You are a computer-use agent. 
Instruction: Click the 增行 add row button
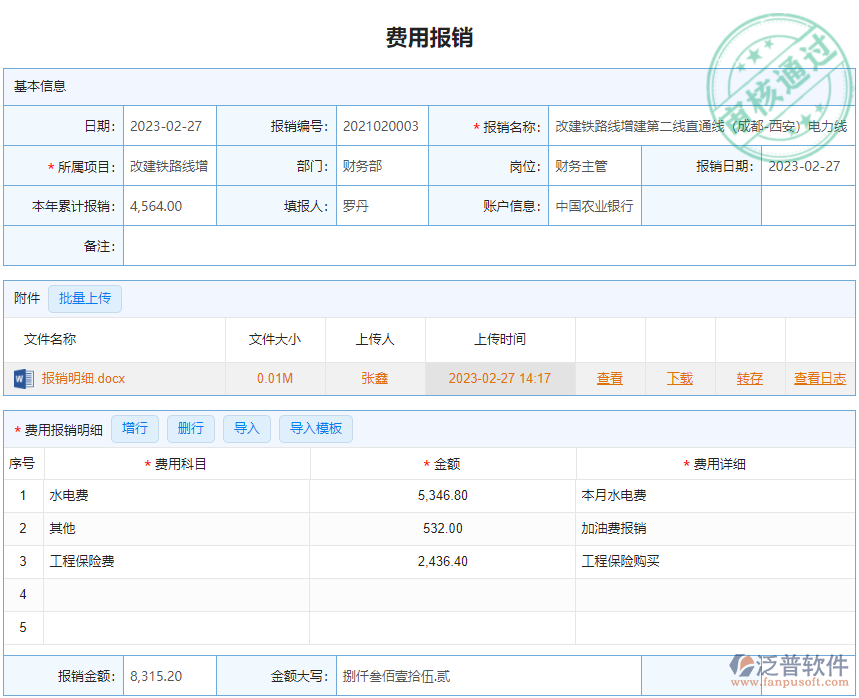(x=135, y=428)
